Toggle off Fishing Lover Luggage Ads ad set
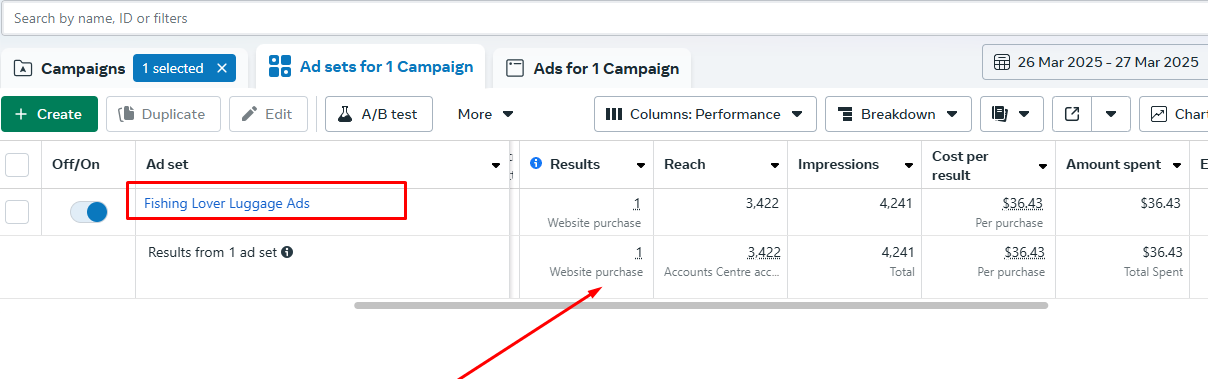1208x379 pixels. pos(88,212)
